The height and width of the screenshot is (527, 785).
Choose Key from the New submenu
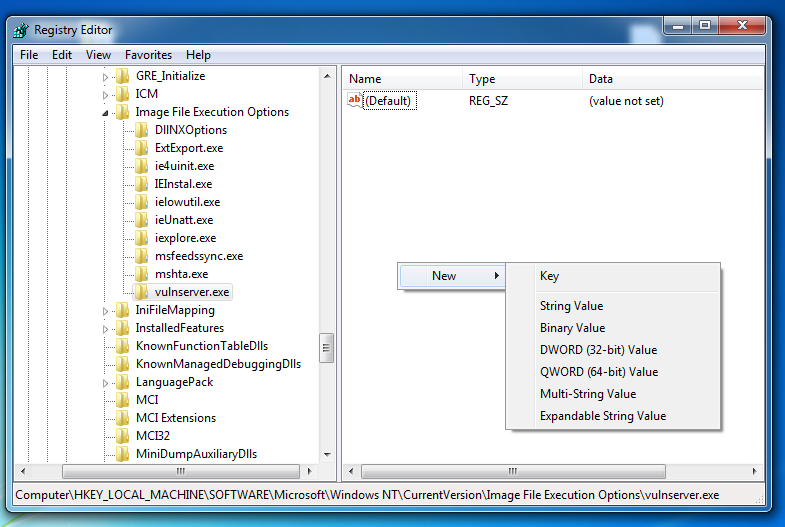[613, 276]
